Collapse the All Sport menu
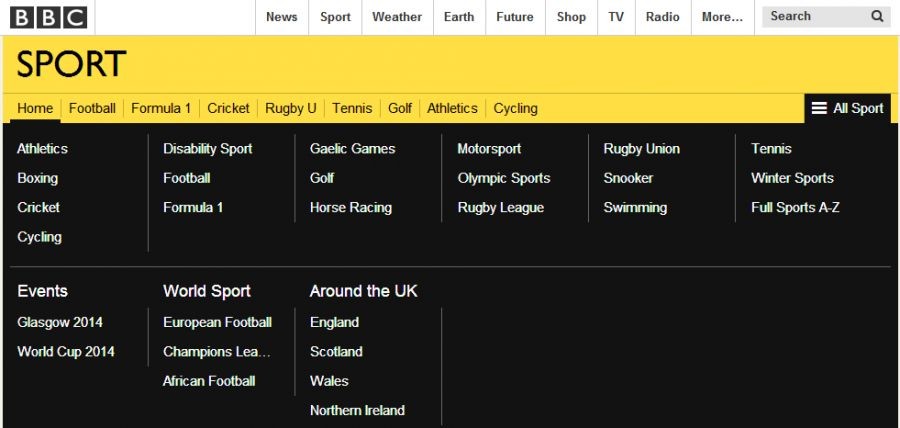 pos(848,108)
